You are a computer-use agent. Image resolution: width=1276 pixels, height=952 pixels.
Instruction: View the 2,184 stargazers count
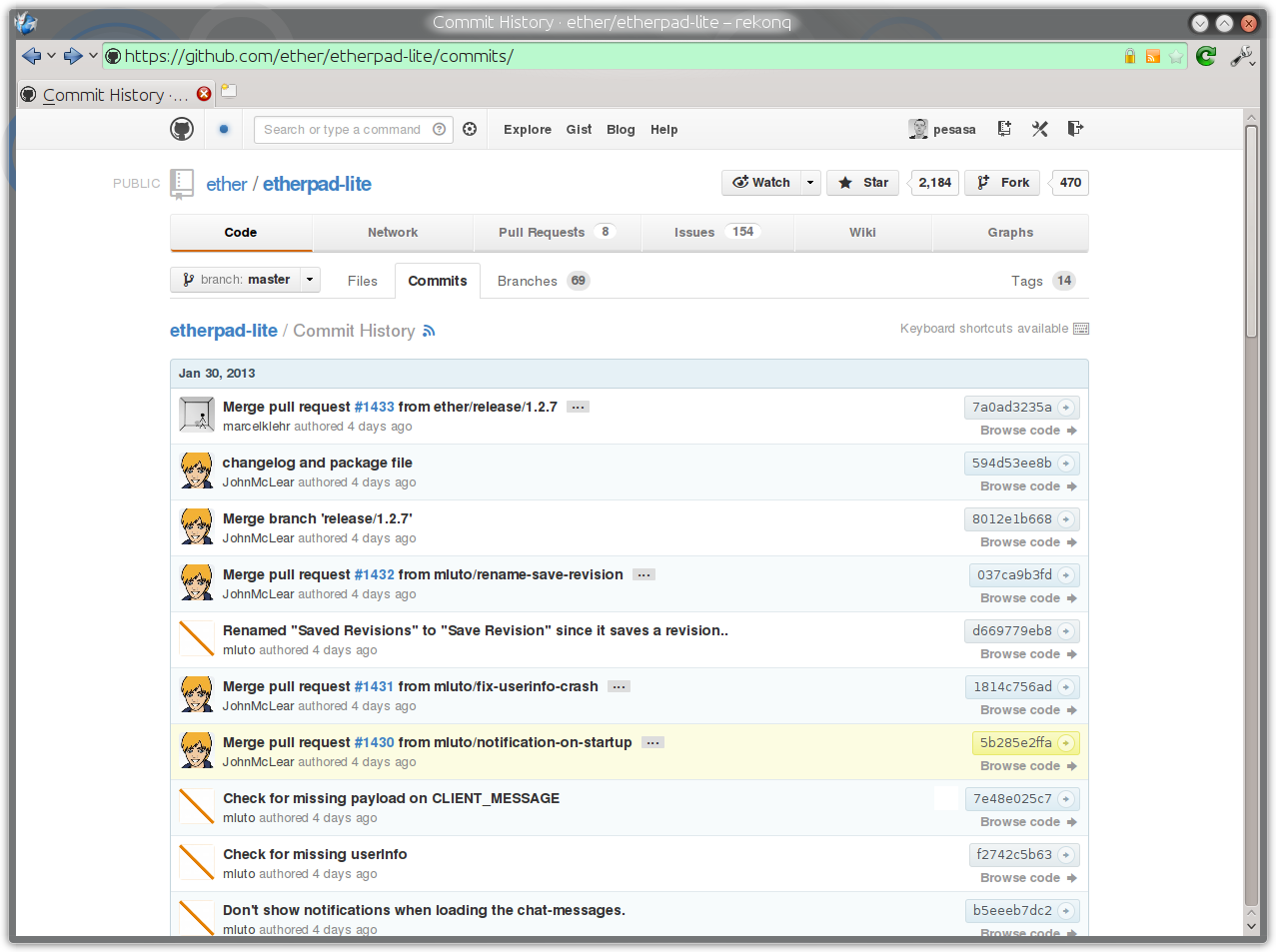(935, 183)
